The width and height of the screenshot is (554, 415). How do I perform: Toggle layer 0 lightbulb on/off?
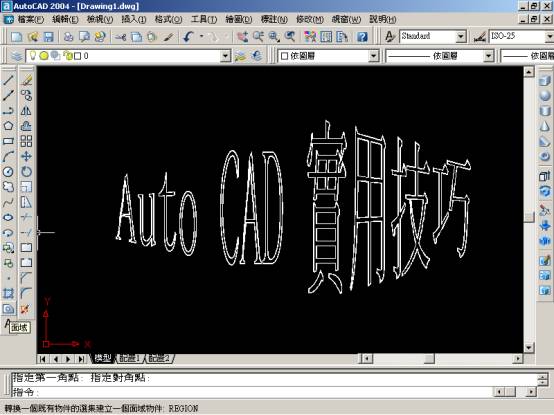point(33,55)
